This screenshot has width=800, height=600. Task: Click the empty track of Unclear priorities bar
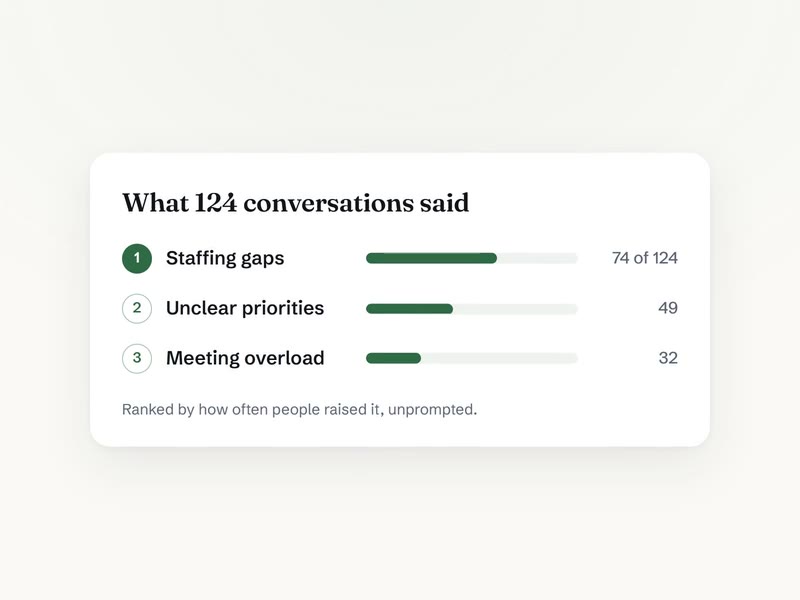click(x=515, y=308)
